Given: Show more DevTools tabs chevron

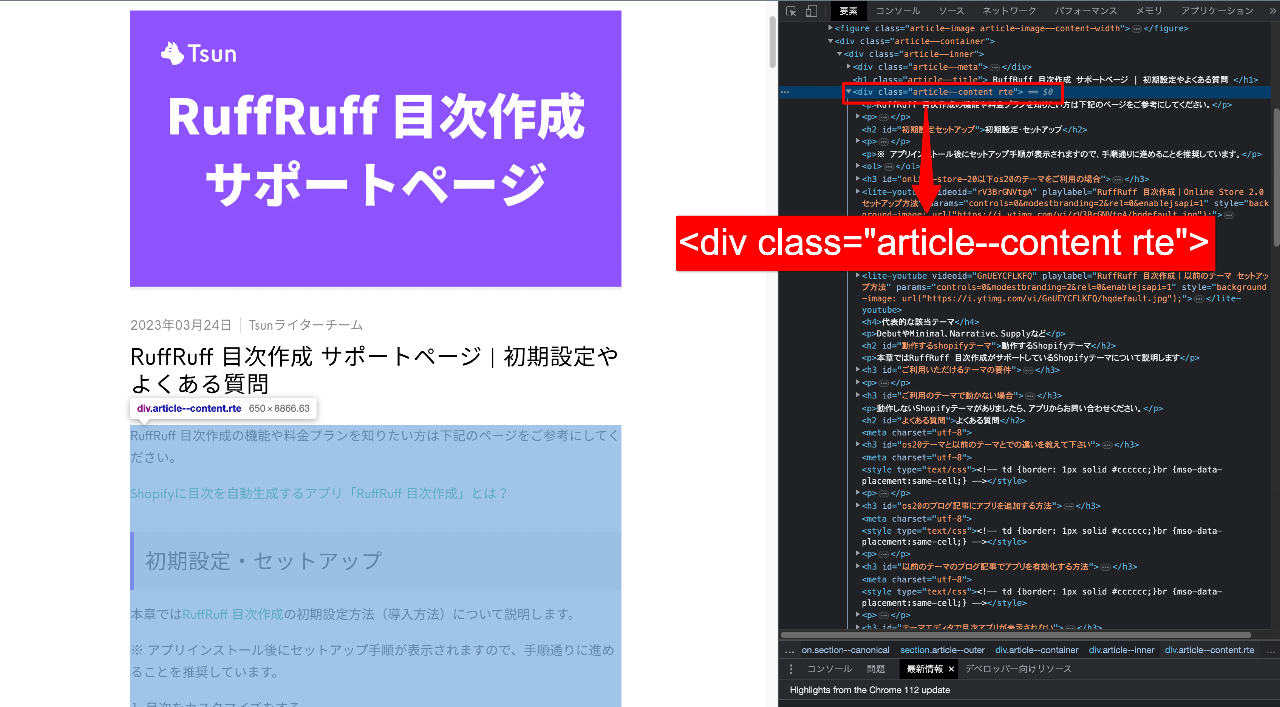Looking at the screenshot, I should (1273, 11).
